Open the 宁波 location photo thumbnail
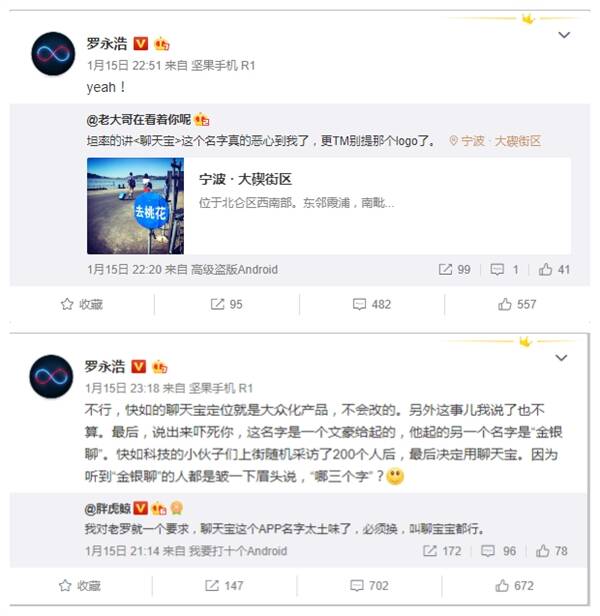The width and height of the screenshot is (600, 616). pyautogui.click(x=136, y=206)
